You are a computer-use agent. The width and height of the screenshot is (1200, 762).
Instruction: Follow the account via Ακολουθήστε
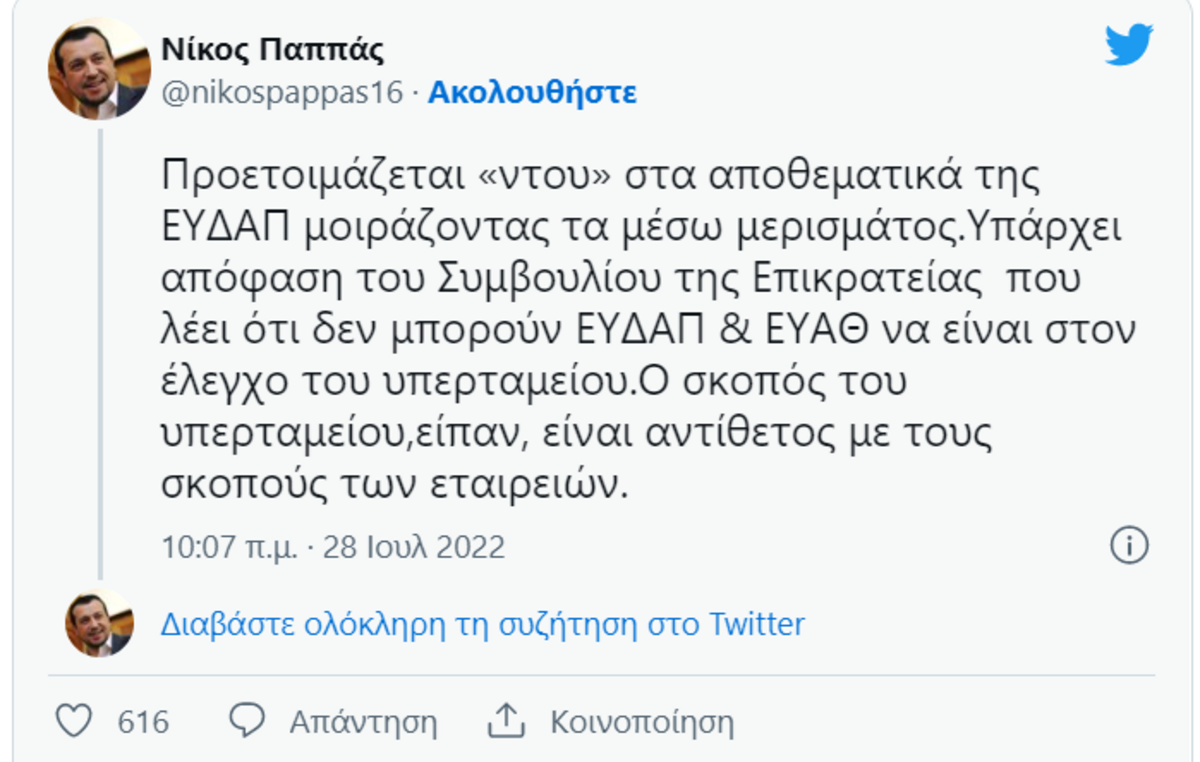pyautogui.click(x=532, y=93)
